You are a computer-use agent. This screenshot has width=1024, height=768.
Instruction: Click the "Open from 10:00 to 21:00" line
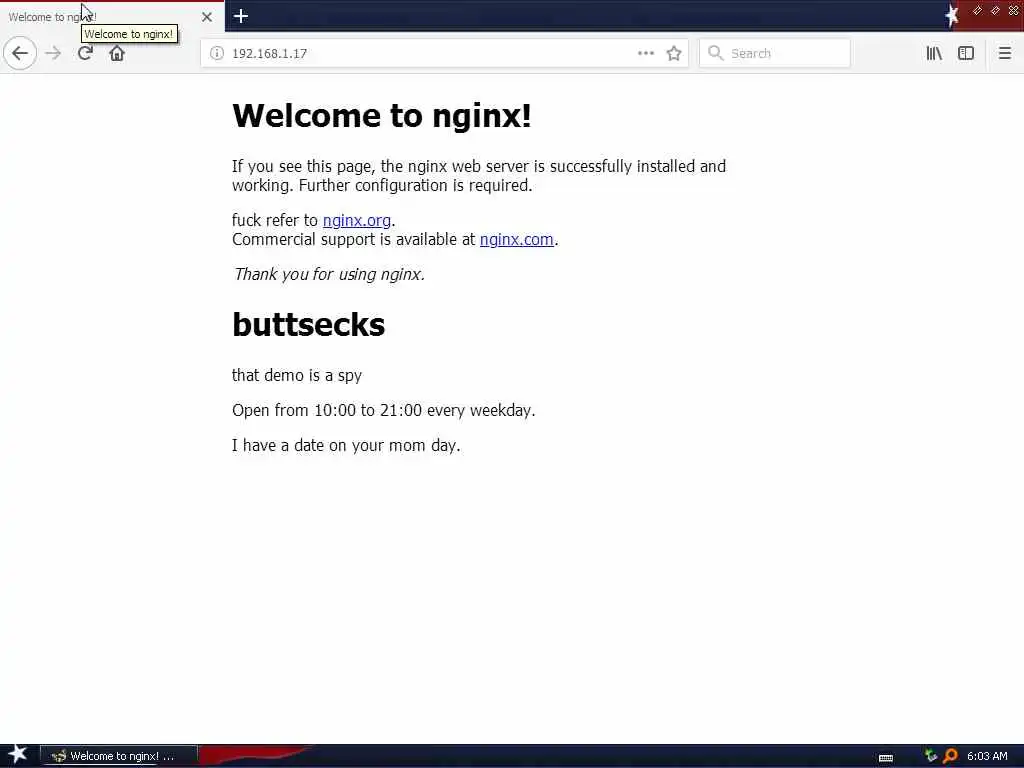(383, 410)
